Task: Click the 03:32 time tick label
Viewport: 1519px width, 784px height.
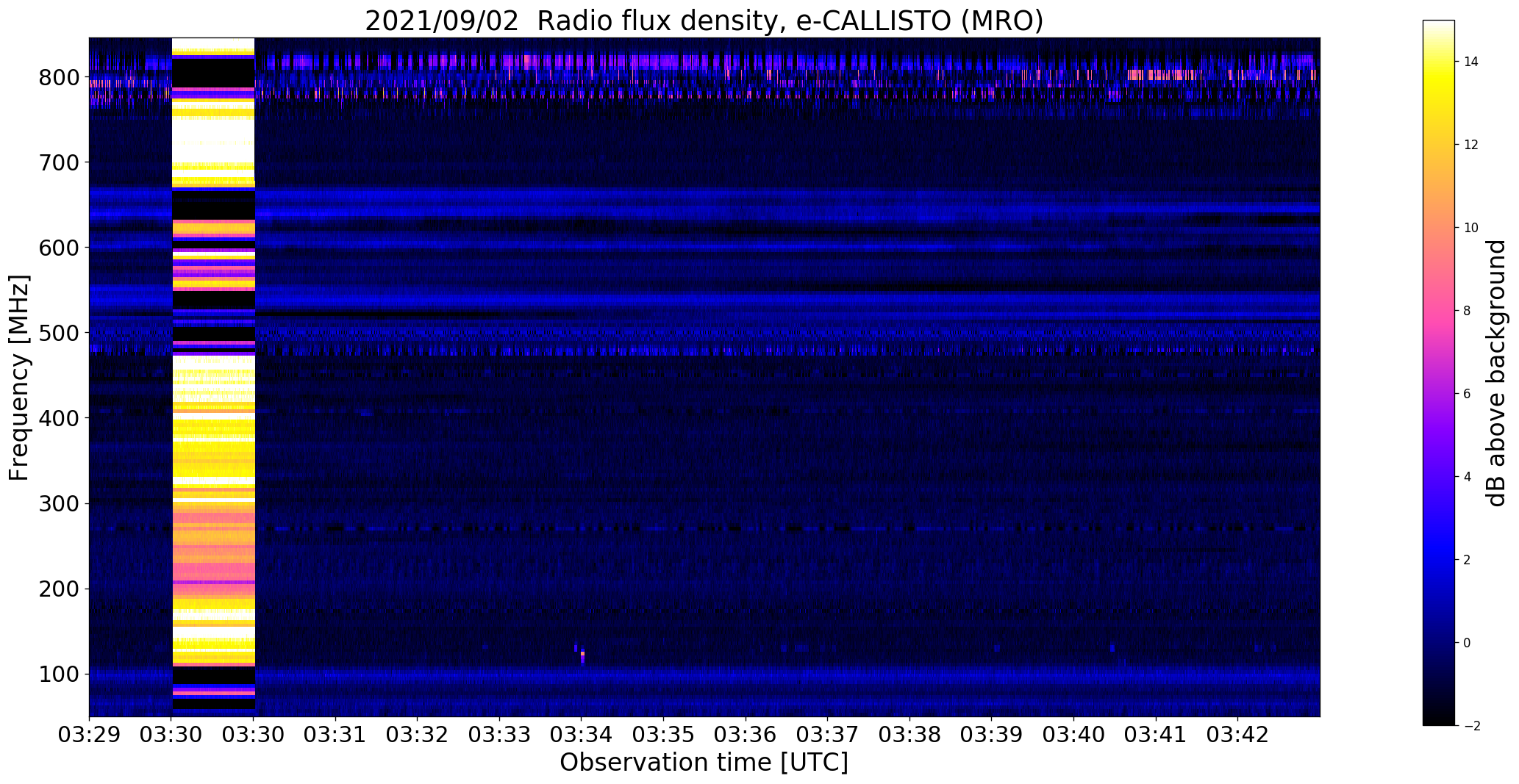Action: point(418,735)
